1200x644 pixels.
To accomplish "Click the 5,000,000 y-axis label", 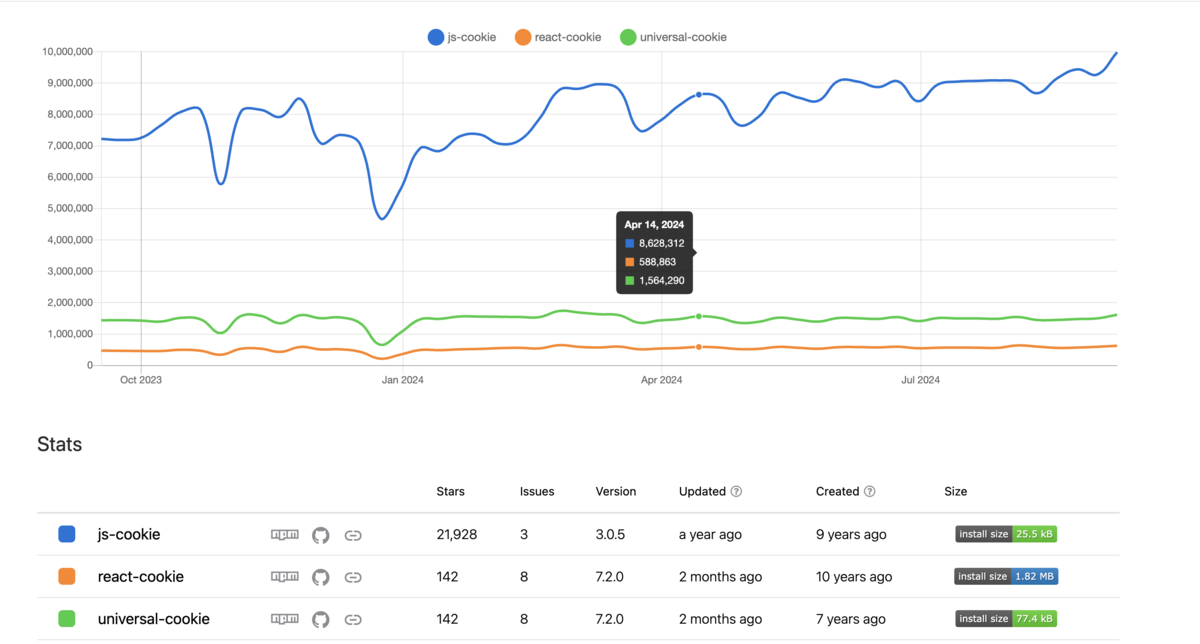I will [x=71, y=209].
